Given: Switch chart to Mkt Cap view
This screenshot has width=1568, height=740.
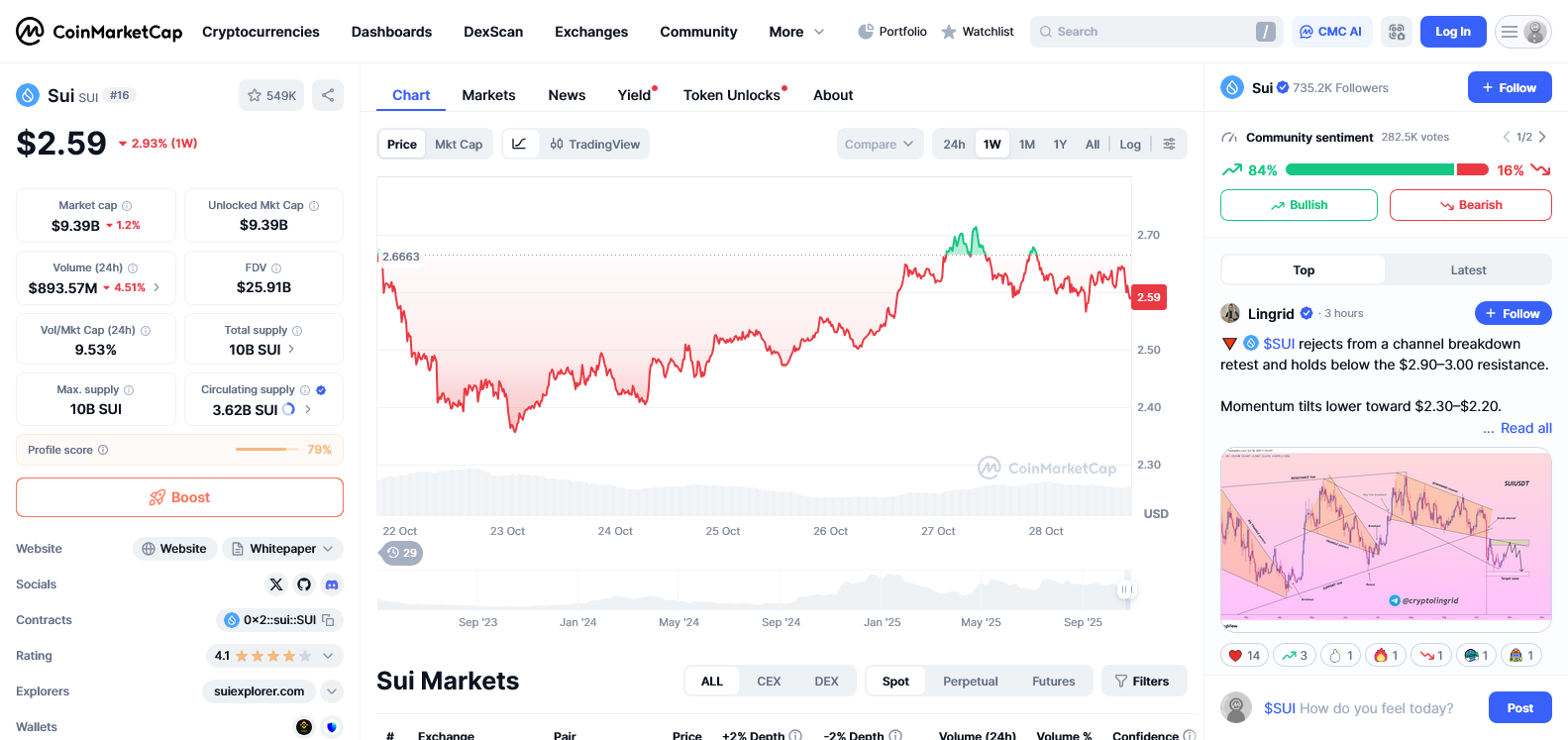Looking at the screenshot, I should pyautogui.click(x=459, y=144).
